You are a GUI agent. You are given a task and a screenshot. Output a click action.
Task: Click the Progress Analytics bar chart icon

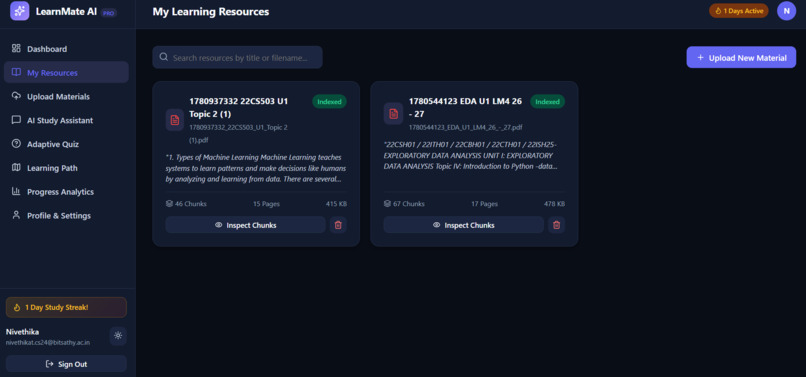[16, 191]
